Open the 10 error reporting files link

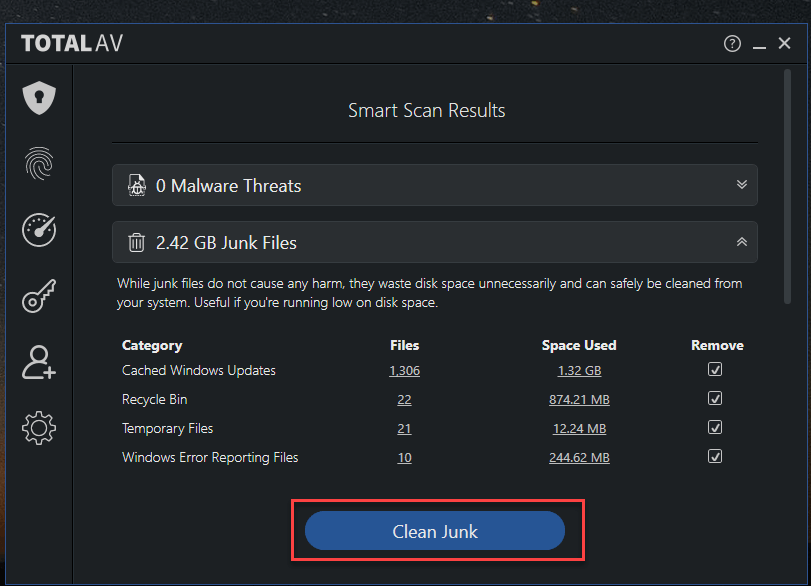coord(404,458)
